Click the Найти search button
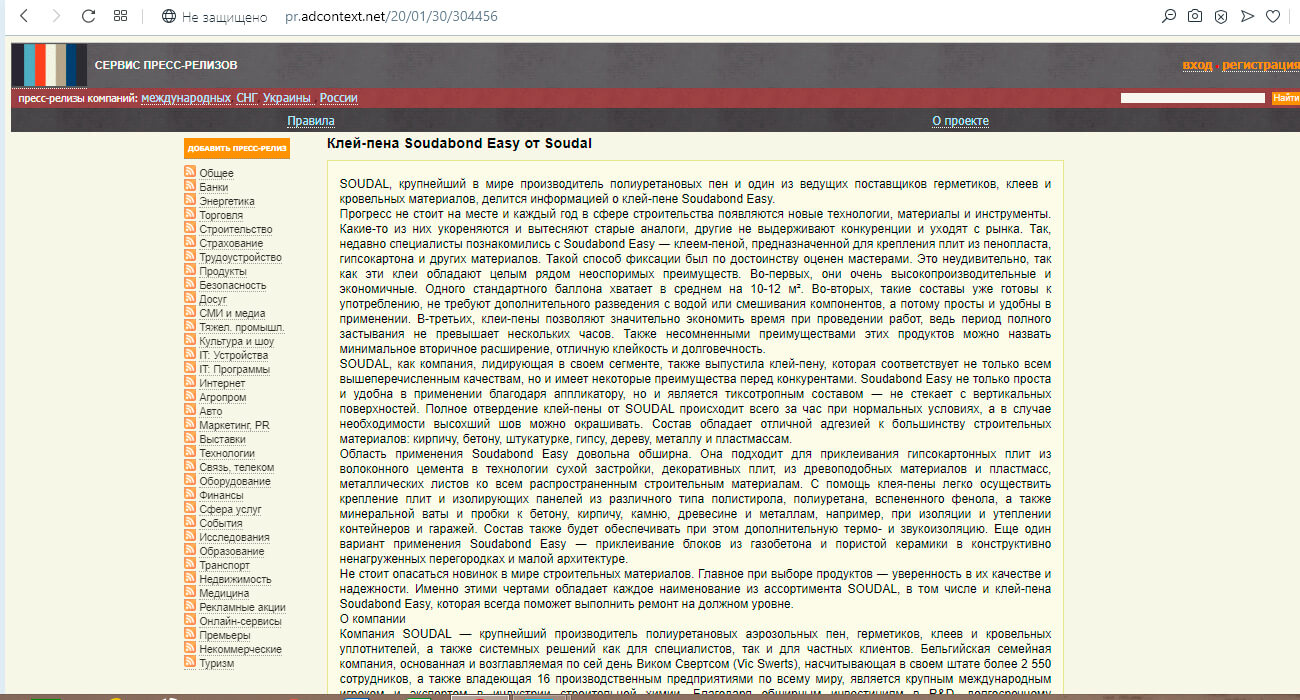The image size is (1300, 700). coord(1285,98)
